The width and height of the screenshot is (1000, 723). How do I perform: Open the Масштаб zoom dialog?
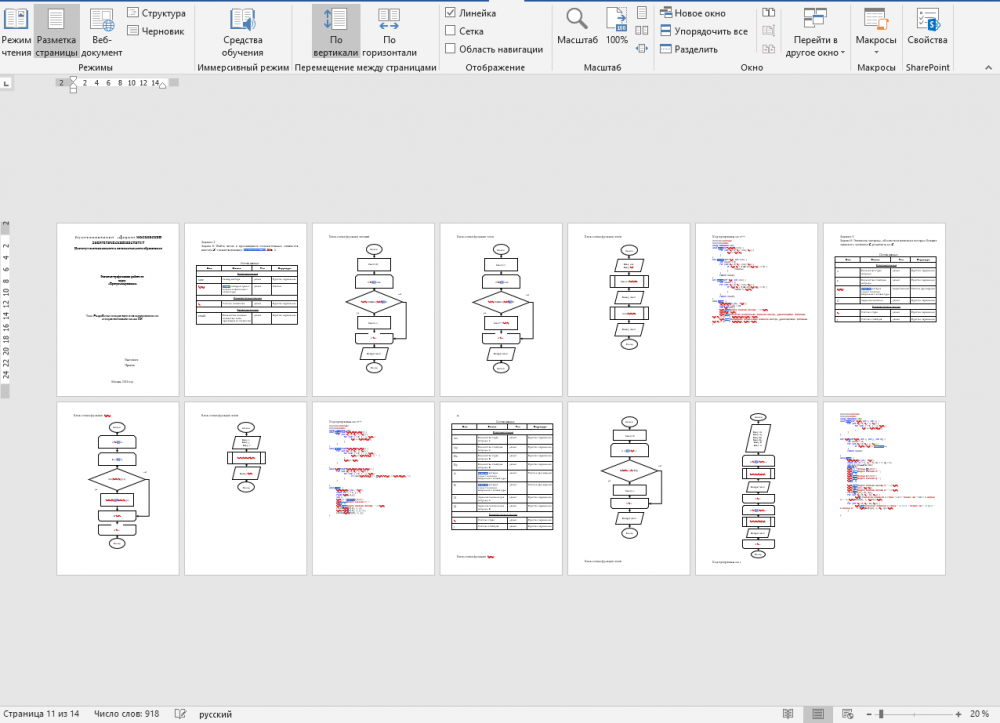click(x=577, y=28)
